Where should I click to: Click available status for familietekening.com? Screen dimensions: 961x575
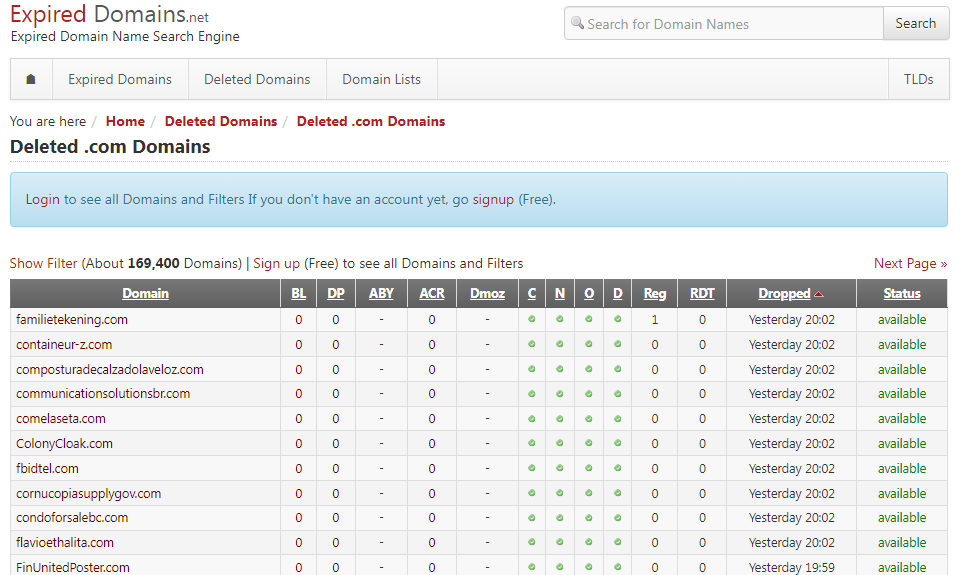click(902, 319)
